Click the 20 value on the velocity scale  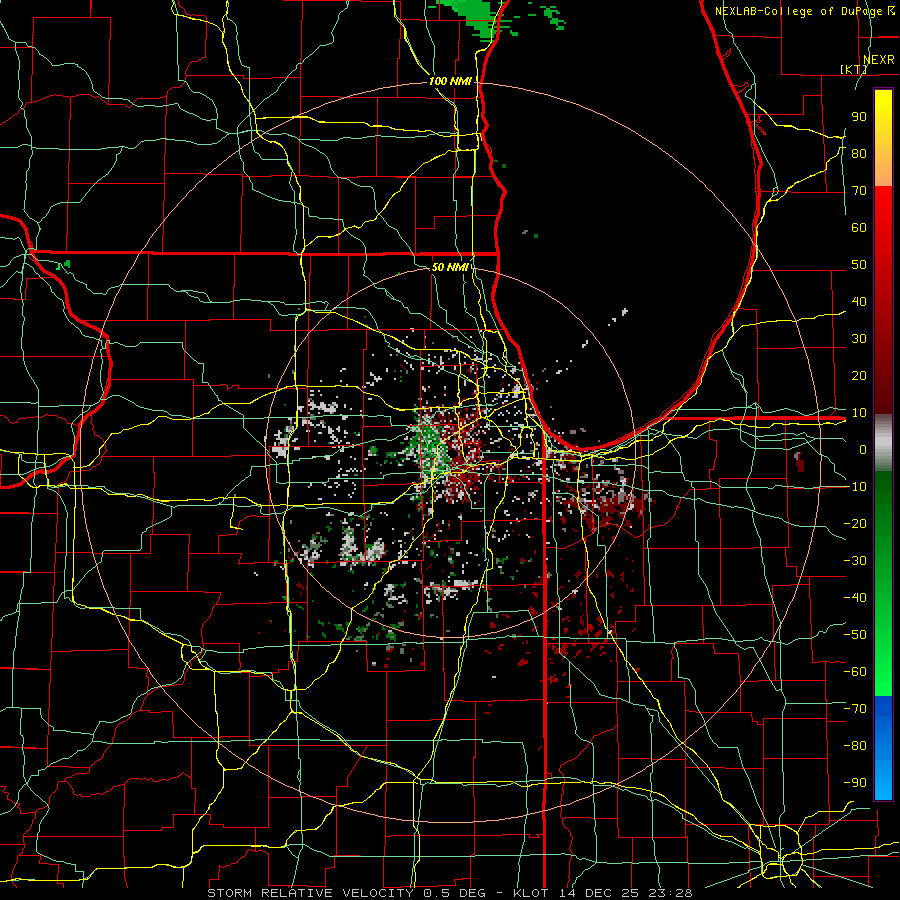click(859, 375)
